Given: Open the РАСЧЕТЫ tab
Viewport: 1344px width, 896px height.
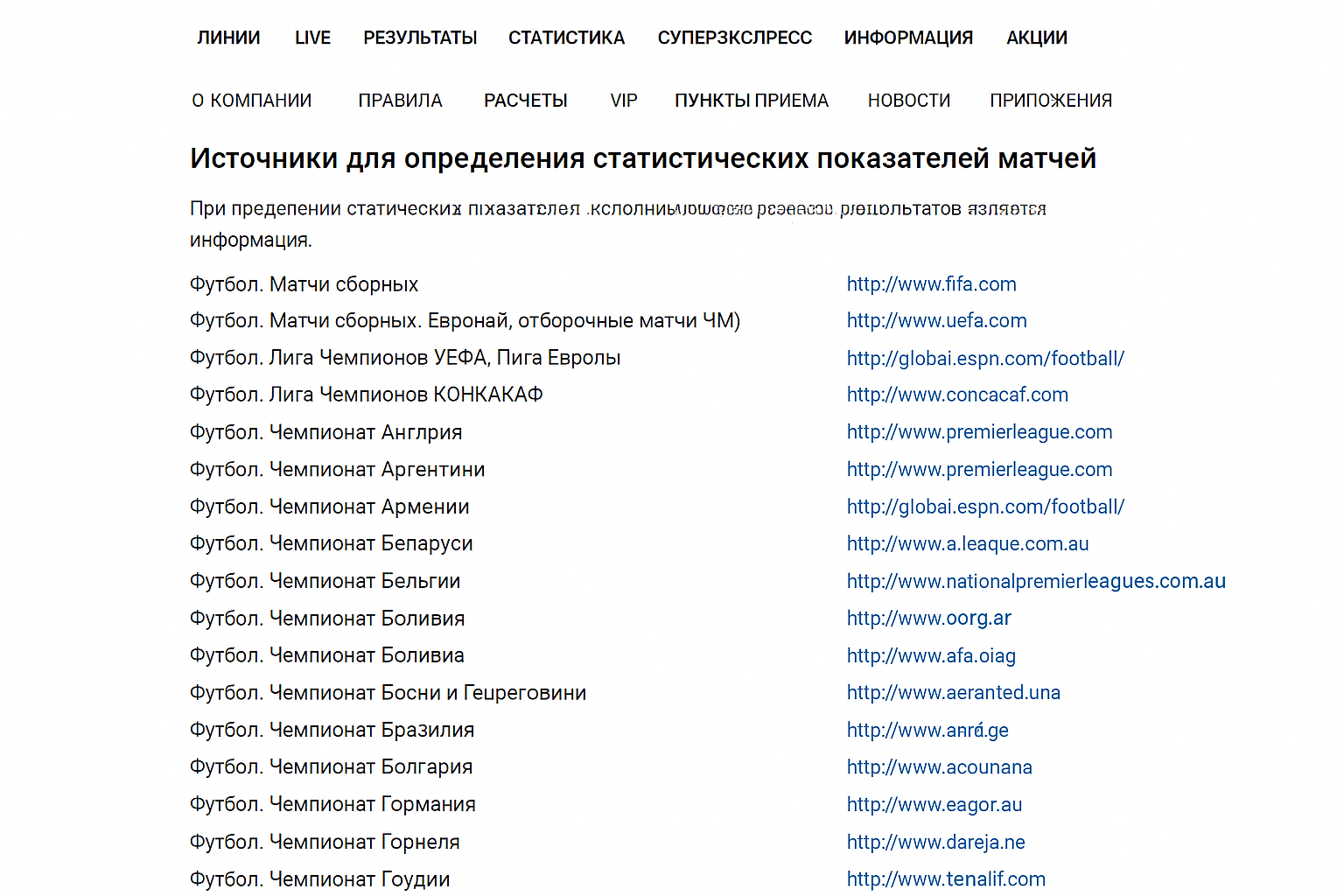Looking at the screenshot, I should point(525,101).
